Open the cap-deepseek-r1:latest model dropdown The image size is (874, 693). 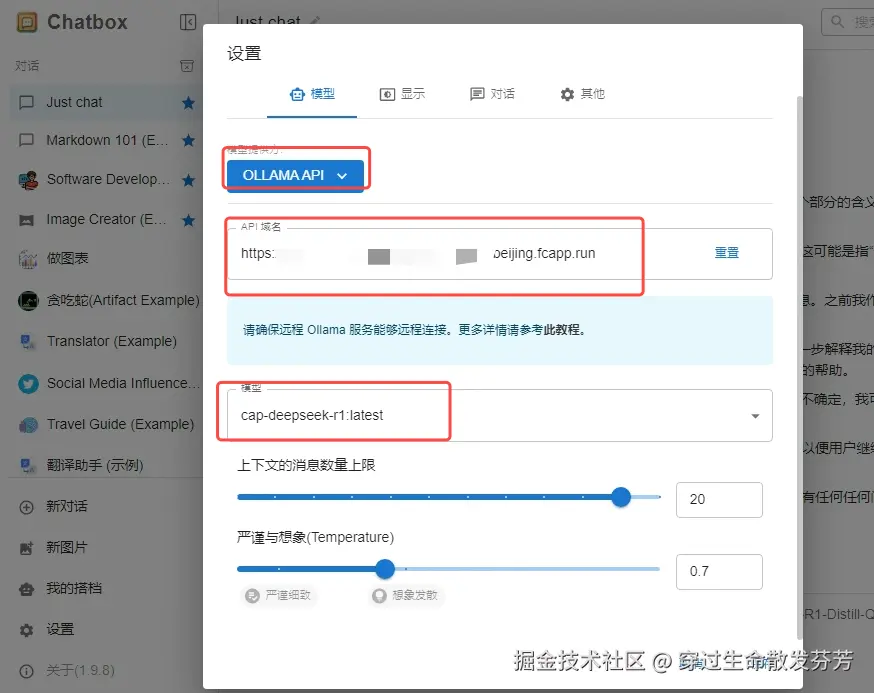[499, 416]
